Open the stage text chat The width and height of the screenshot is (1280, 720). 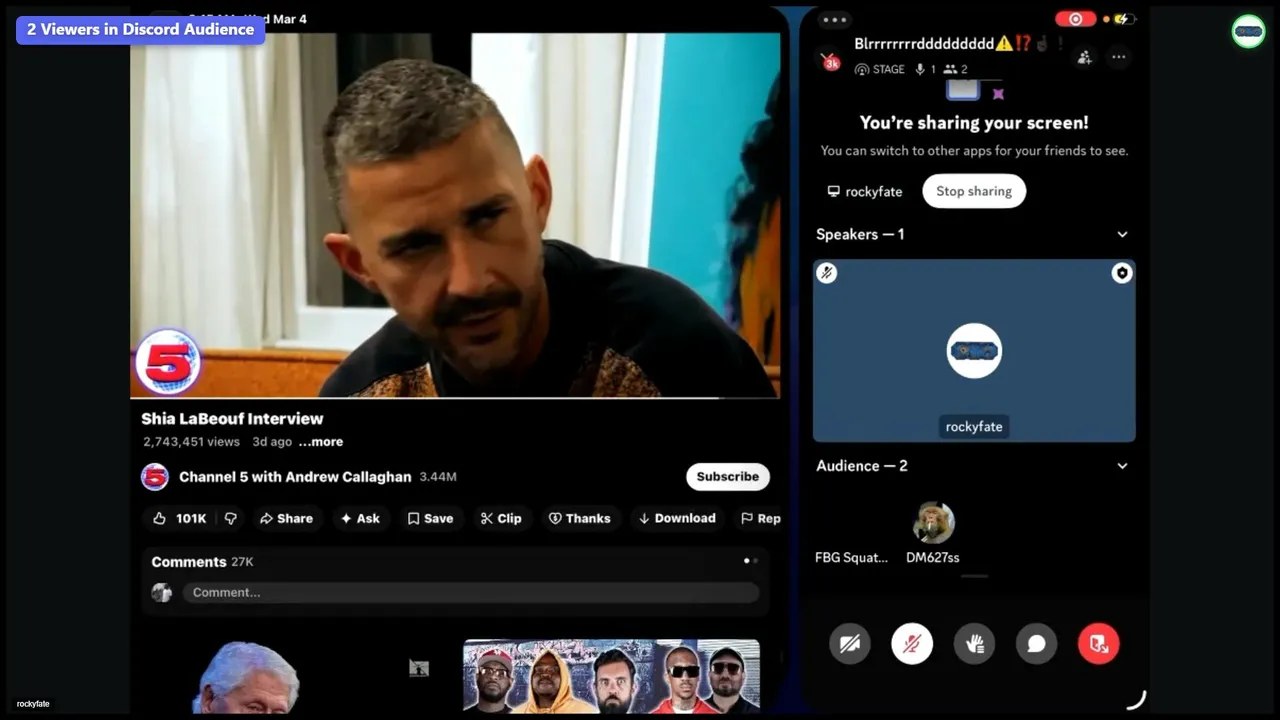pos(1037,644)
